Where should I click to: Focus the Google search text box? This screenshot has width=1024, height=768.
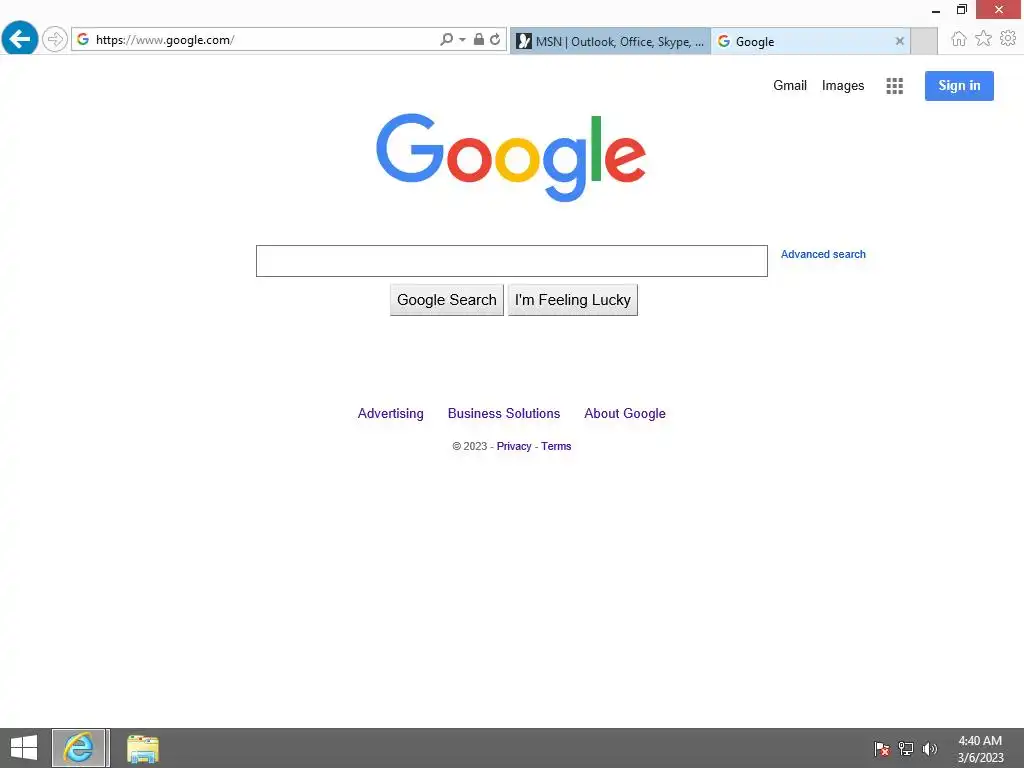click(511, 261)
